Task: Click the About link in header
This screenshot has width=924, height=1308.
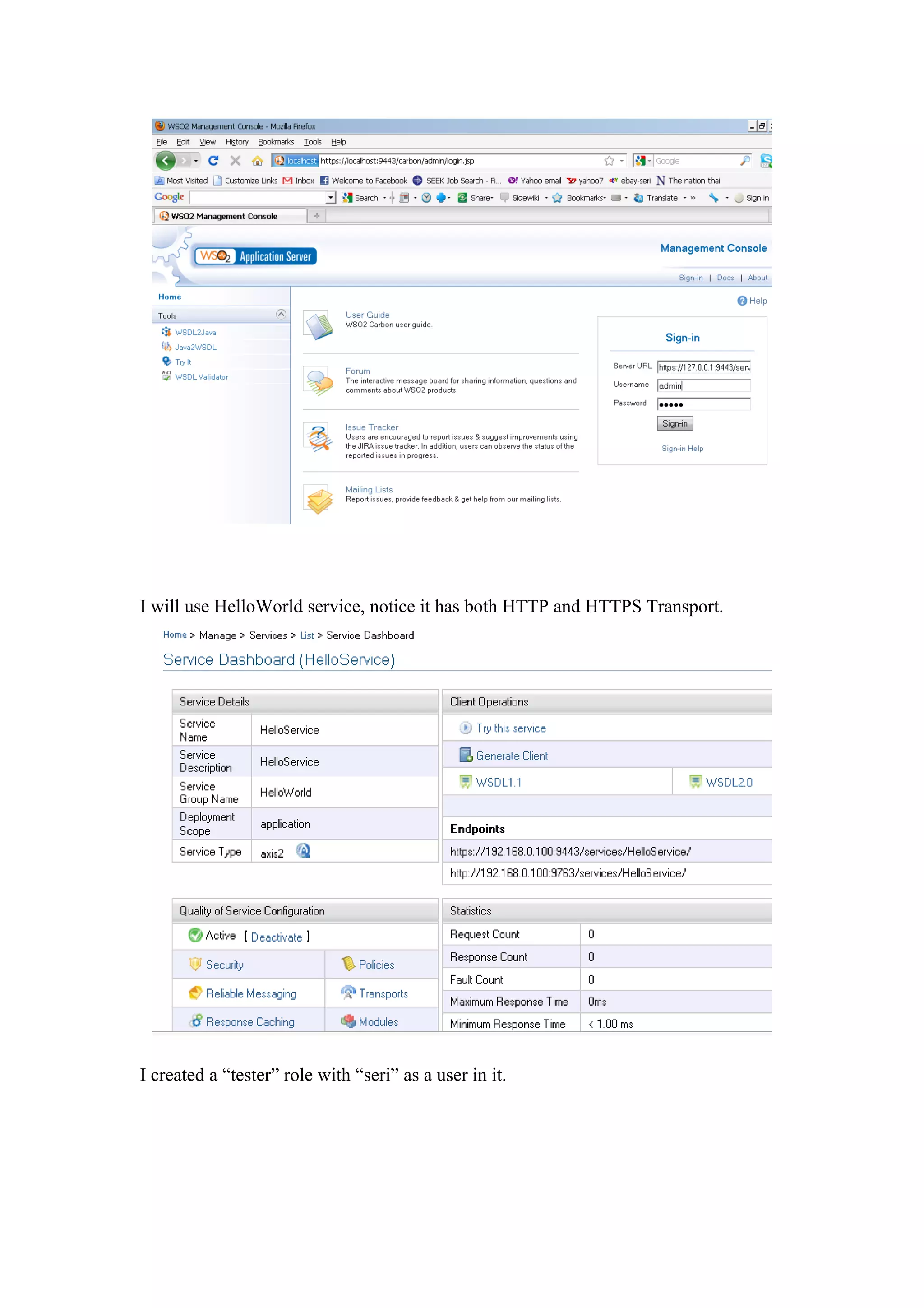Action: 757,278
